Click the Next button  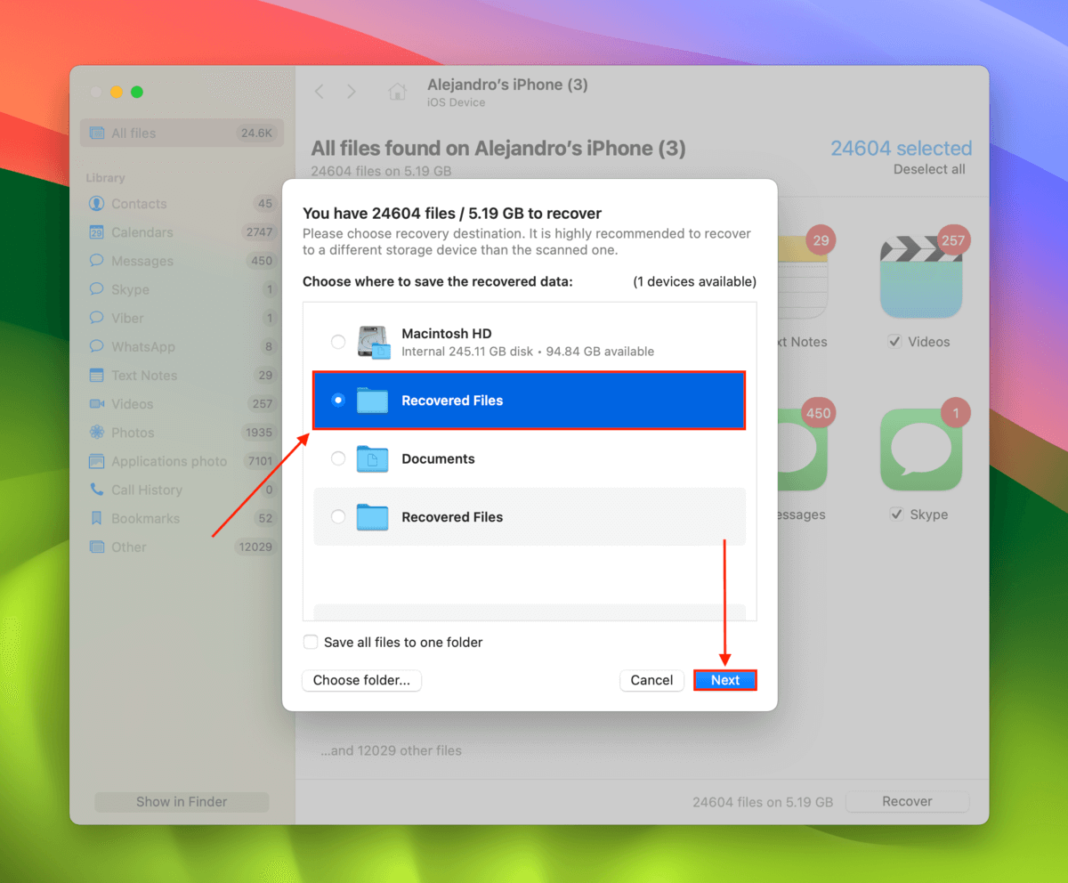click(x=724, y=680)
